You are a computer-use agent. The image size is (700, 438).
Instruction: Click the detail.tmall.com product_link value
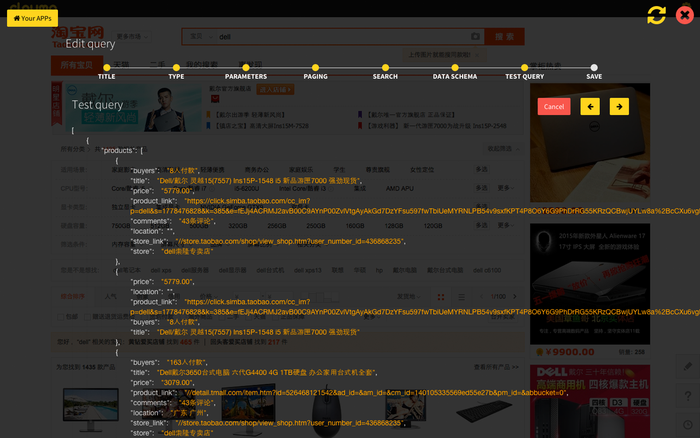(x=376, y=393)
